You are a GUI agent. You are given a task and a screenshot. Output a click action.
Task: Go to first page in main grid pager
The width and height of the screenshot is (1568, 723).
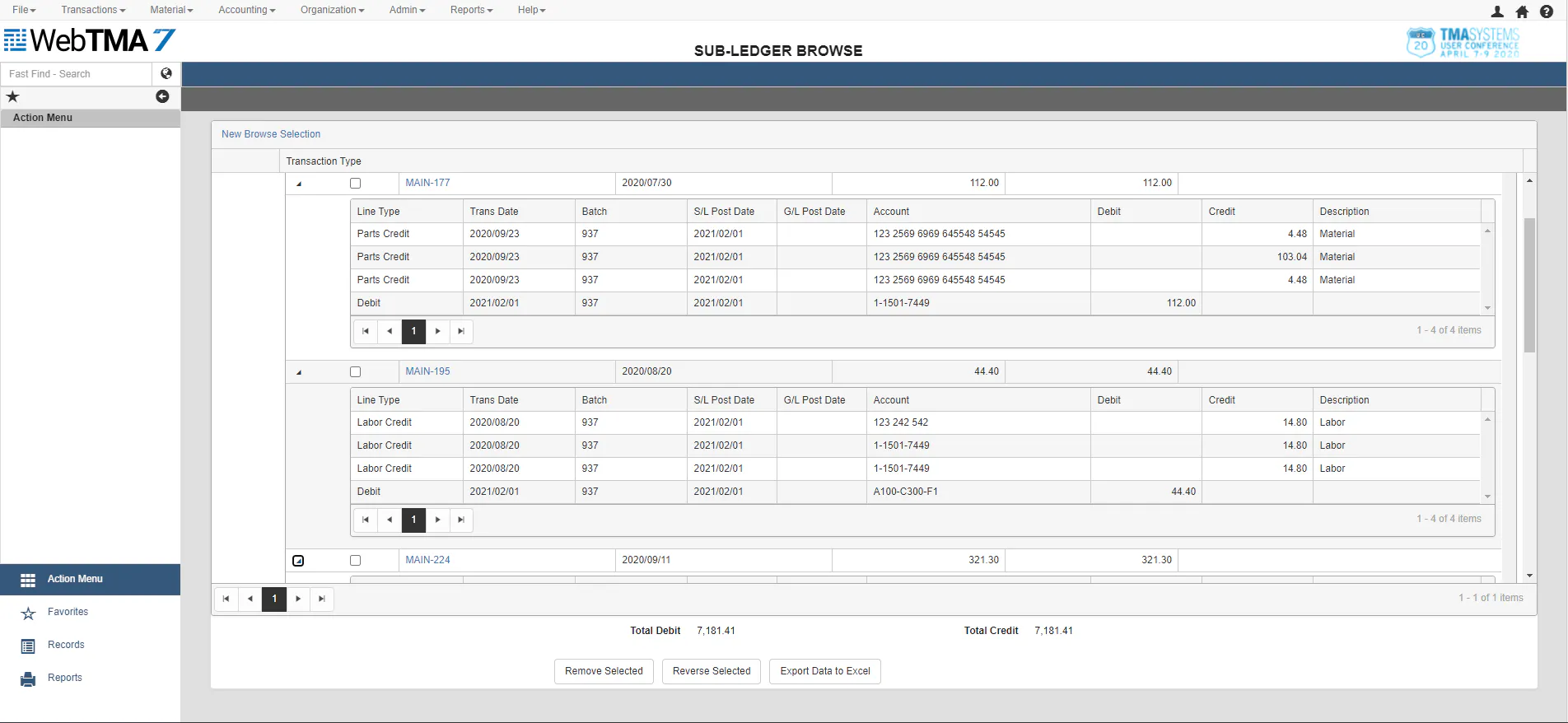(226, 599)
